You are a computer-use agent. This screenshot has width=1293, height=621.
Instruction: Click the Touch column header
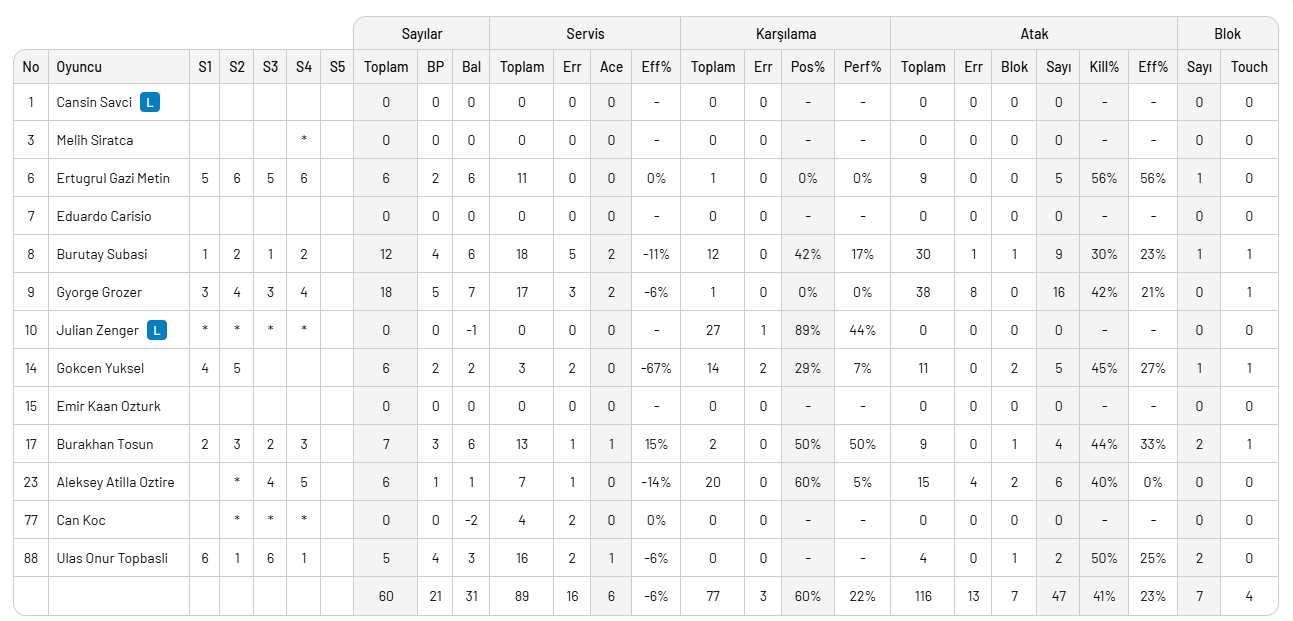[1249, 67]
